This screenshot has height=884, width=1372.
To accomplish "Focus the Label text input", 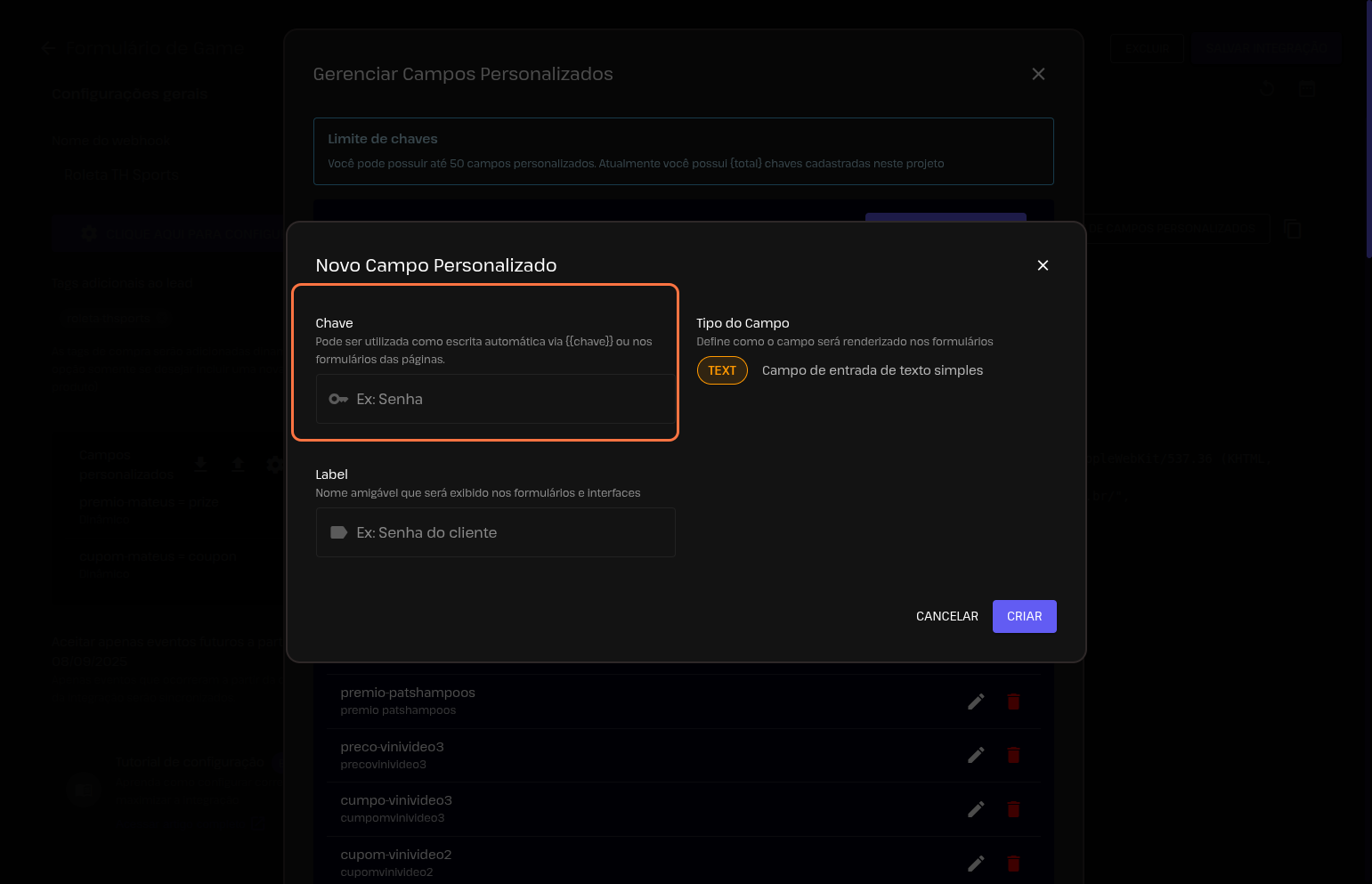I will 512,532.
